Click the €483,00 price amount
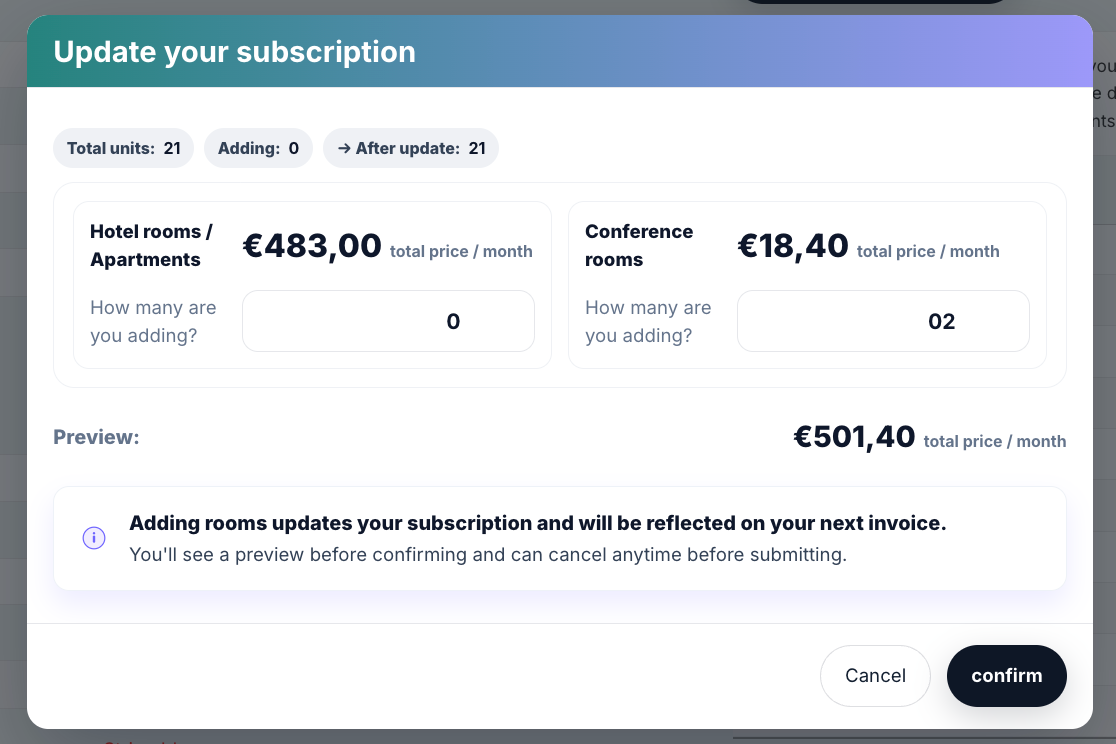 pyautogui.click(x=312, y=246)
